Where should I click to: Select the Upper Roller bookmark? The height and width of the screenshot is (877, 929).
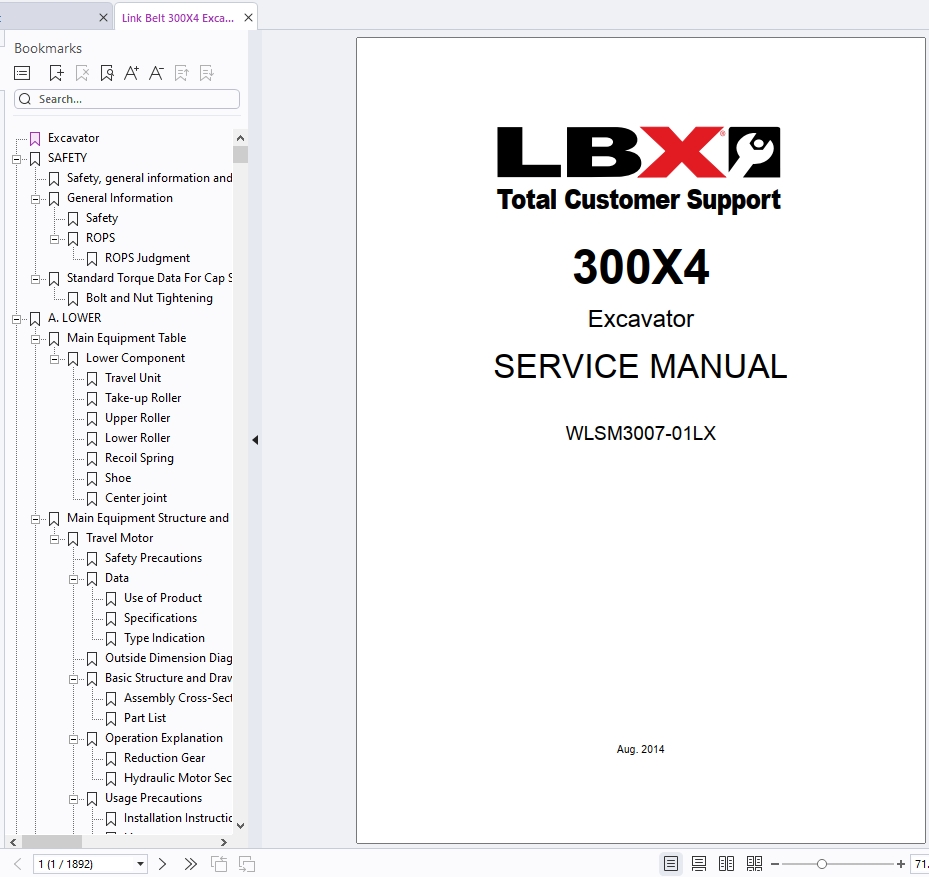(x=137, y=418)
